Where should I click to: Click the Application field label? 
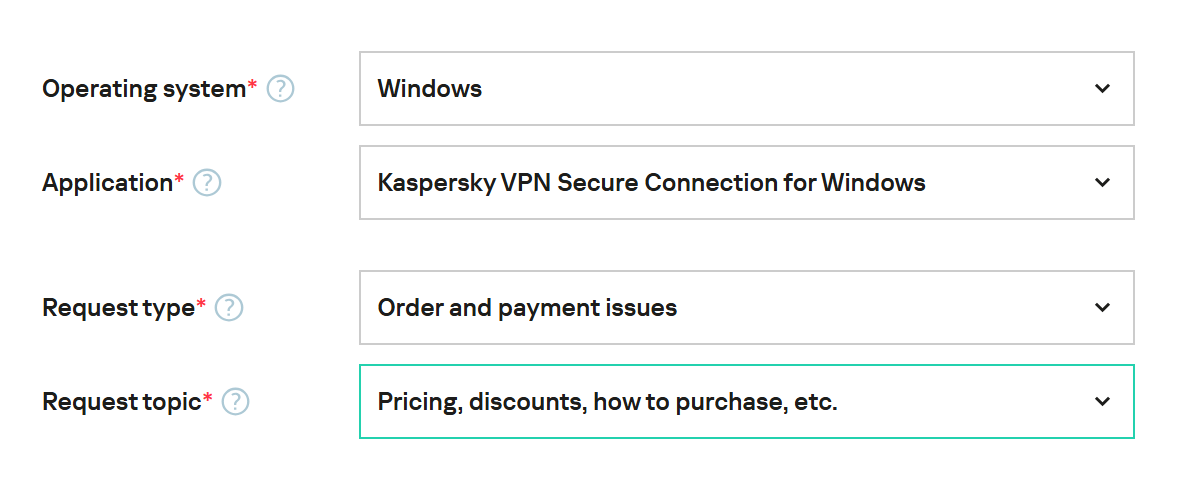[x=107, y=183]
